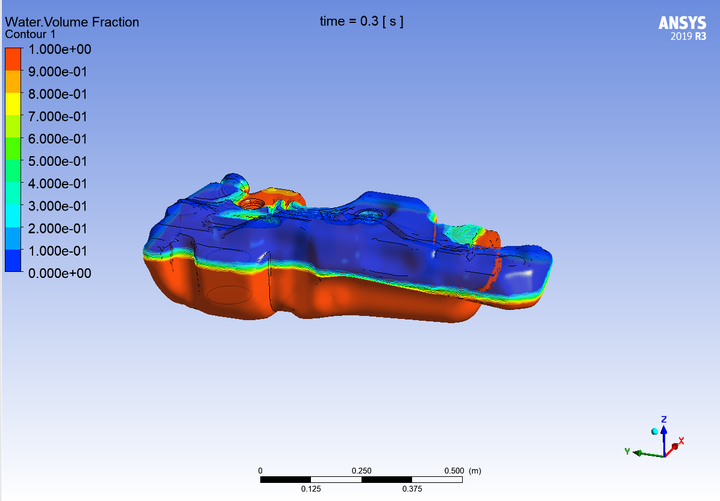Image resolution: width=720 pixels, height=501 pixels.
Task: Click the cyan isometric ball on triad
Action: [x=655, y=431]
